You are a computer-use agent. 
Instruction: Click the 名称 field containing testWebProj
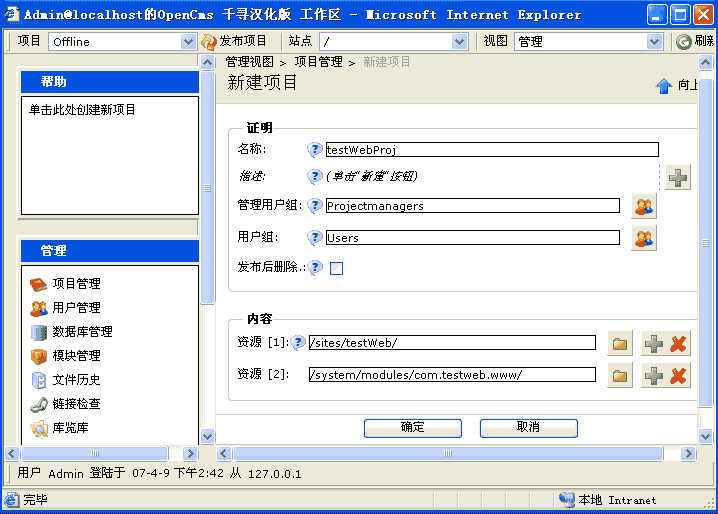click(492, 149)
